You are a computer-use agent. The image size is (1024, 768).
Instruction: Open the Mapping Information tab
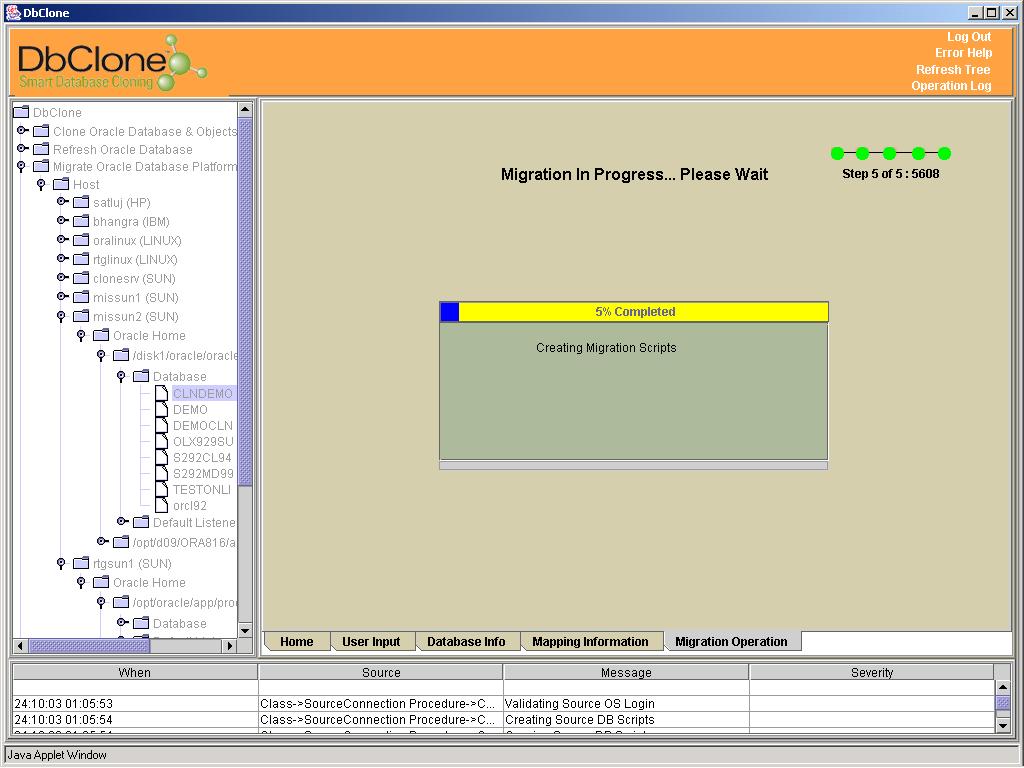point(590,641)
